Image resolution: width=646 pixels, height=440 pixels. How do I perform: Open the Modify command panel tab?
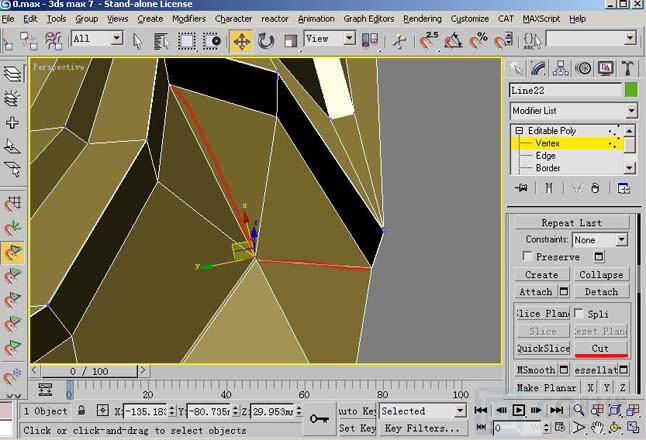click(538, 68)
